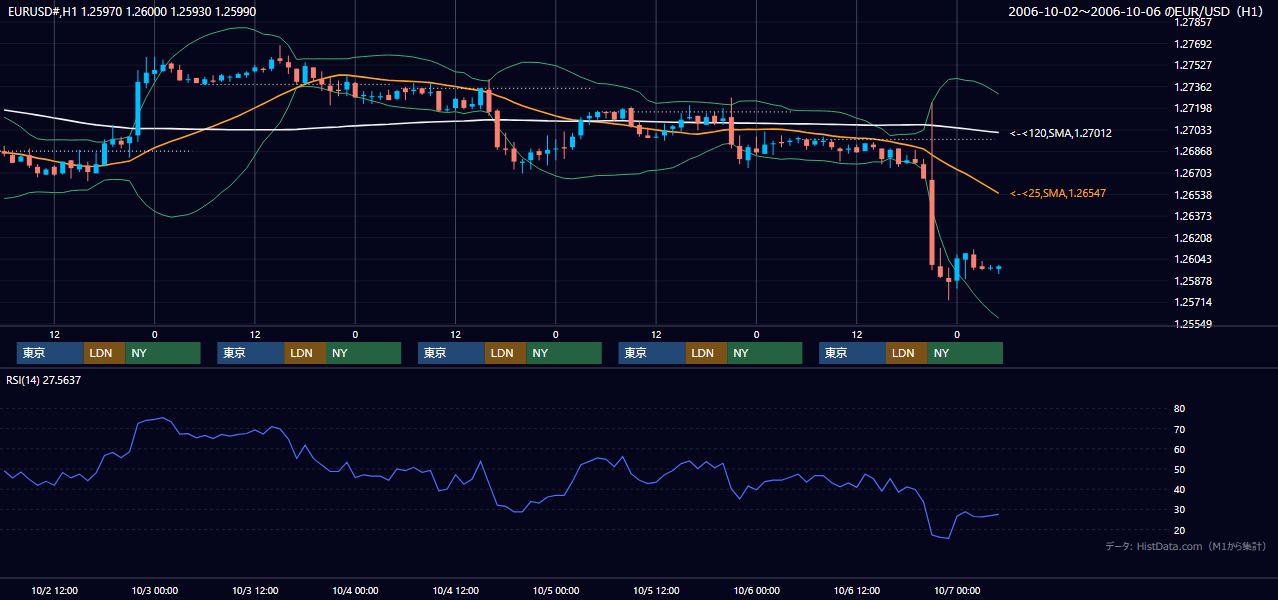
Task: Select the 10/3 12:00 date label
Action: tap(255, 591)
